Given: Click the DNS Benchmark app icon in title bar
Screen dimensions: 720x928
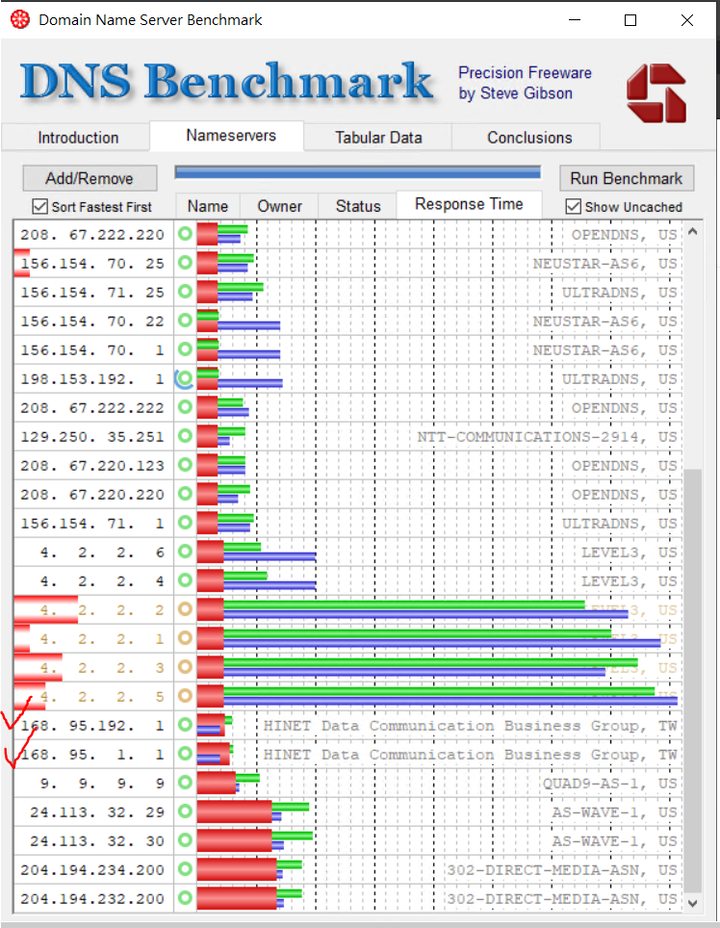Looking at the screenshot, I should [20, 20].
